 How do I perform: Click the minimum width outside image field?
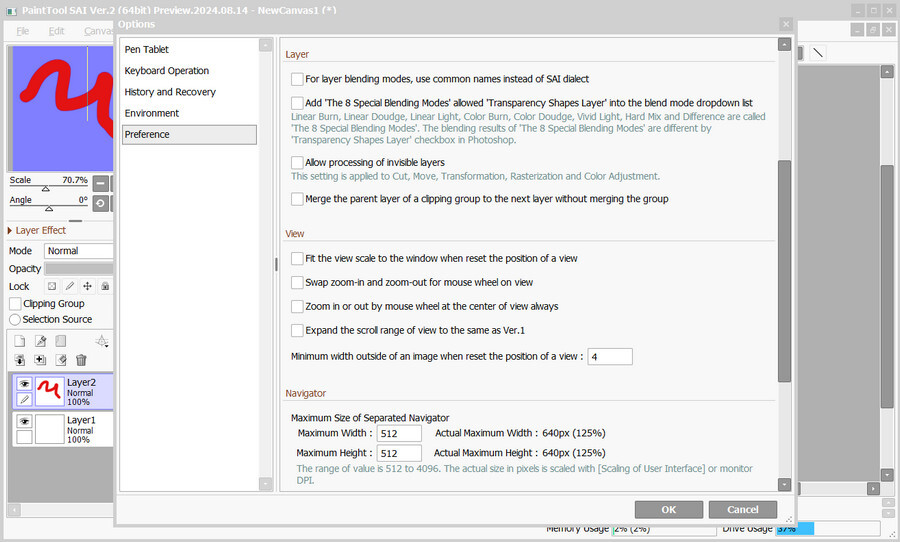pos(610,357)
